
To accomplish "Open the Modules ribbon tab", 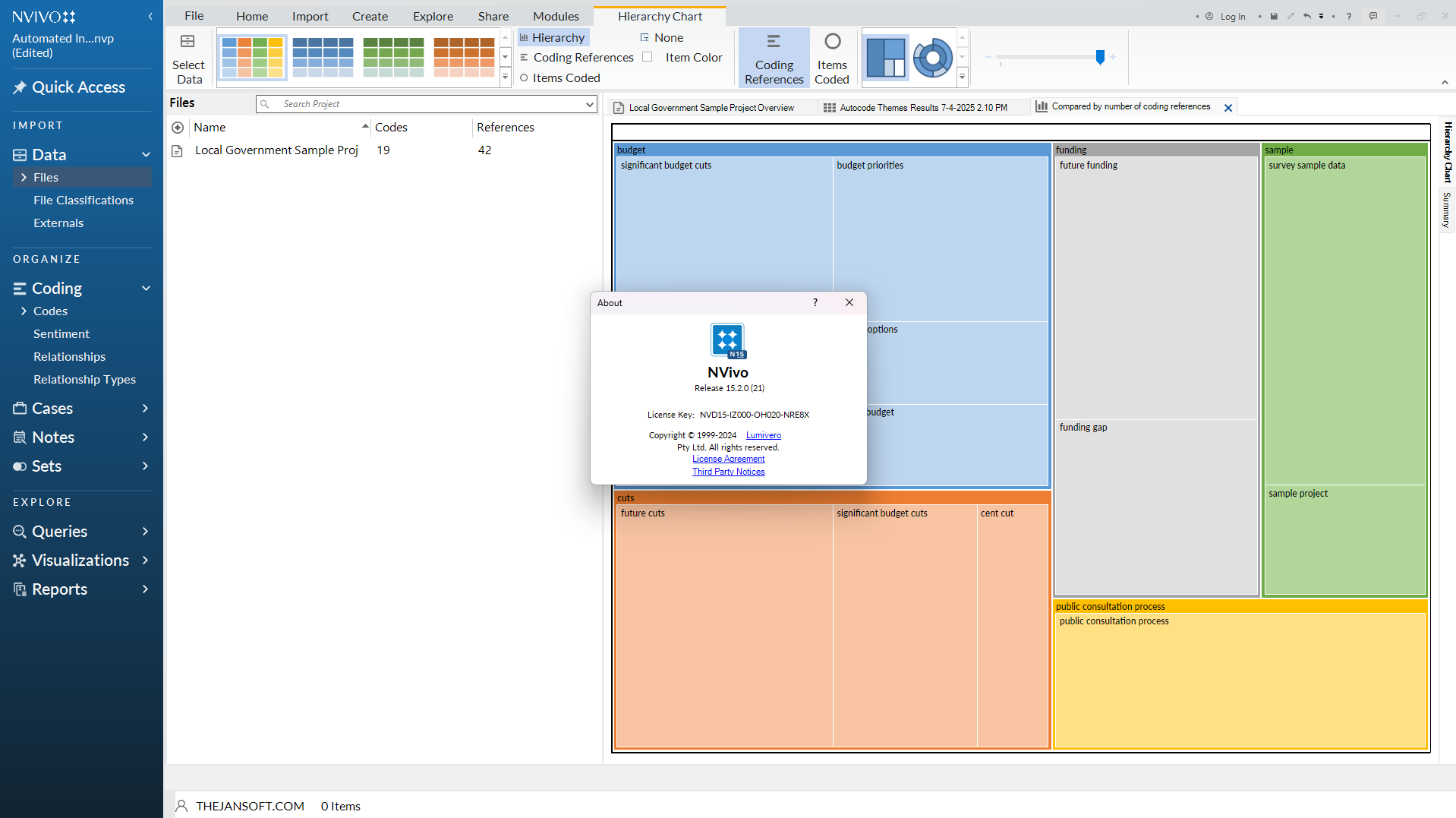I will coord(556,16).
